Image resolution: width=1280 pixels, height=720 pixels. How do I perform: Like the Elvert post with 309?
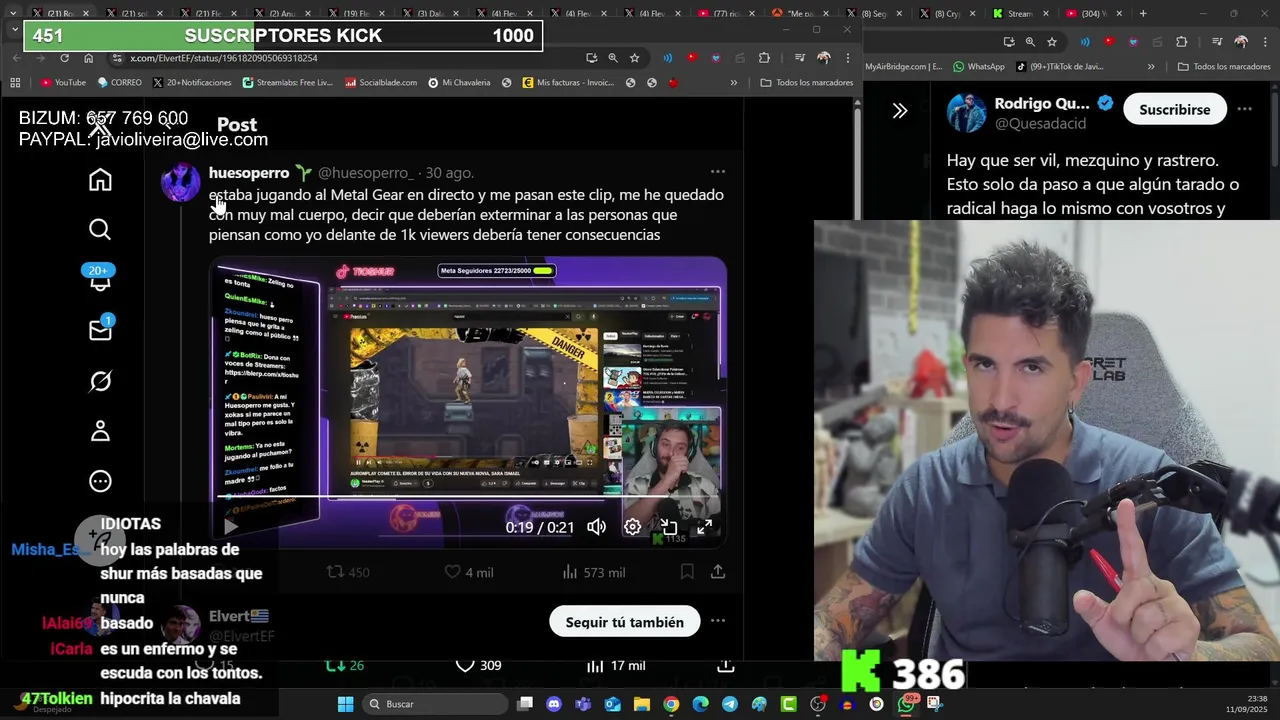[x=465, y=665]
